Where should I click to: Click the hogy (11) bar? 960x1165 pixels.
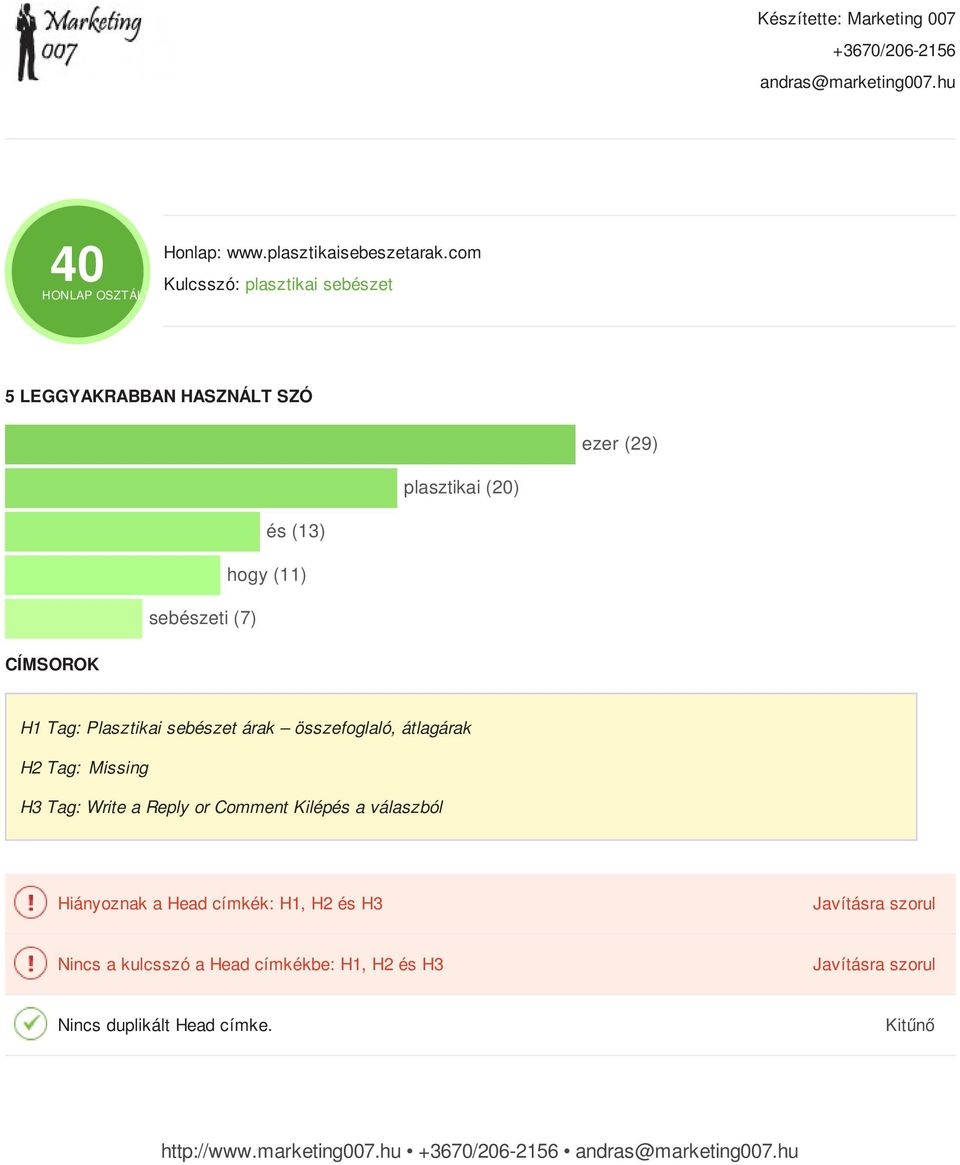[x=112, y=575]
